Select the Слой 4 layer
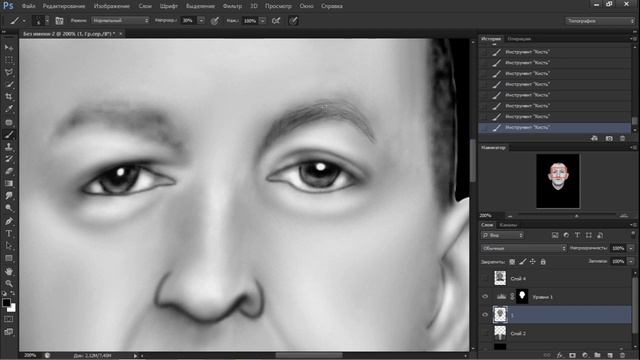This screenshot has width=640, height=360. tap(556, 278)
